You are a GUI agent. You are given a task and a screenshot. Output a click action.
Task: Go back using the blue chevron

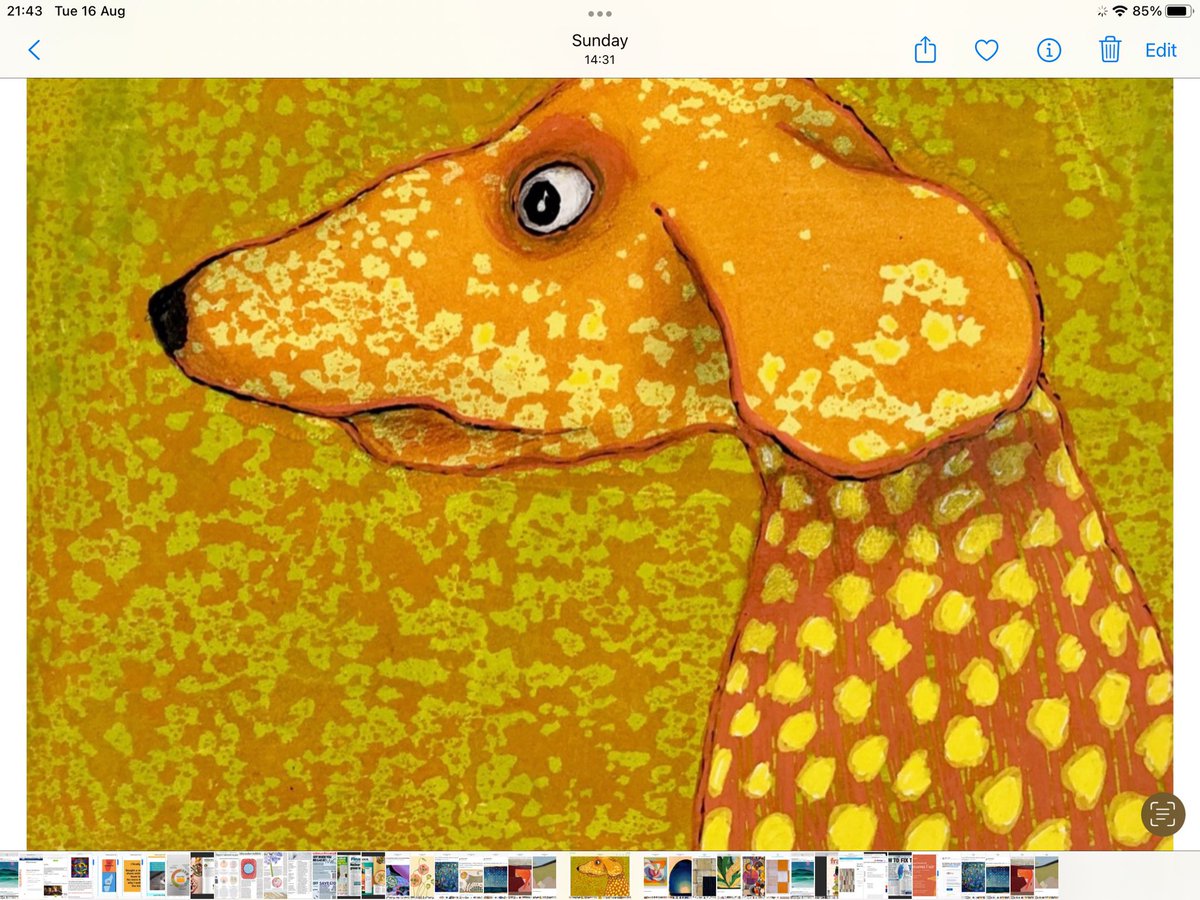(x=34, y=50)
